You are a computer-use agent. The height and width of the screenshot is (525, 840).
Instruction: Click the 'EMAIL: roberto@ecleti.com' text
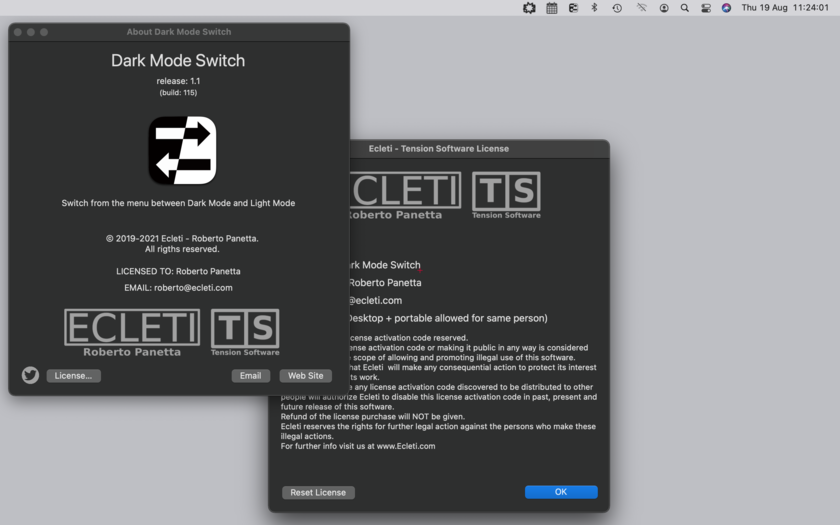(x=178, y=288)
